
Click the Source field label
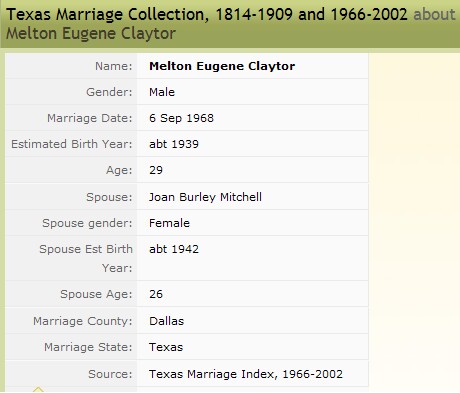(x=110, y=374)
